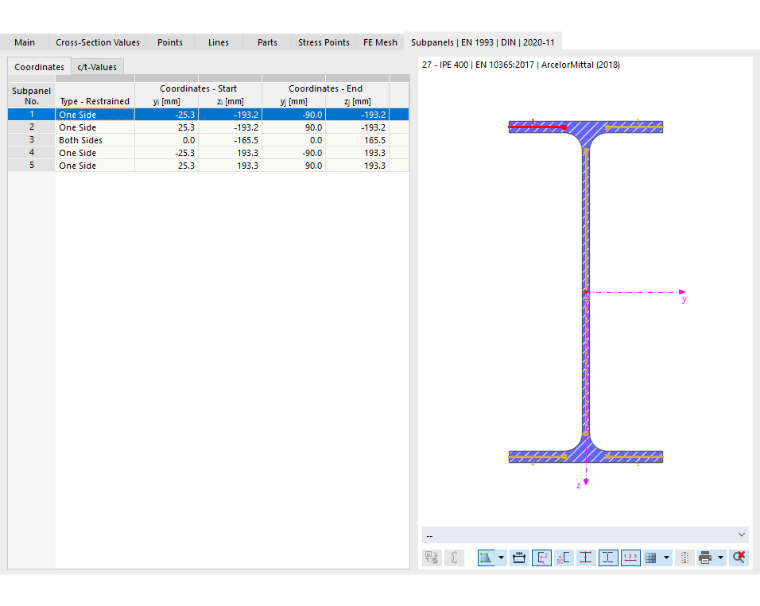Viewport: 760px width, 606px height.
Task: Open the Cross-Section Values tab
Action: tap(97, 42)
